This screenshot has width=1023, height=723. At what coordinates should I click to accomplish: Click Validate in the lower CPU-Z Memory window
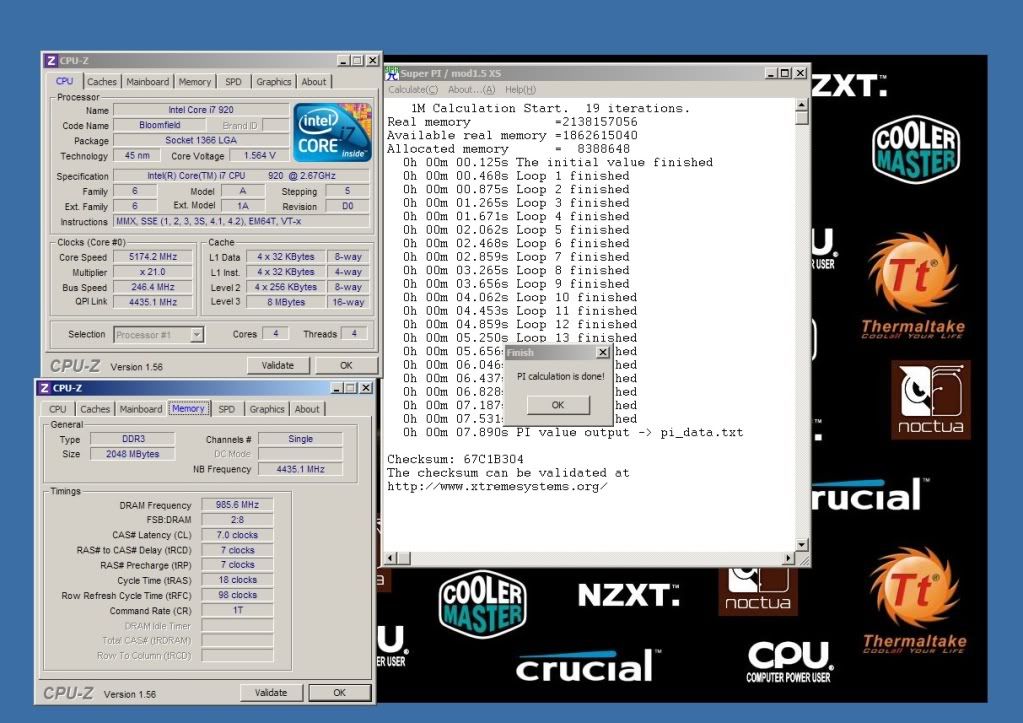click(x=271, y=692)
